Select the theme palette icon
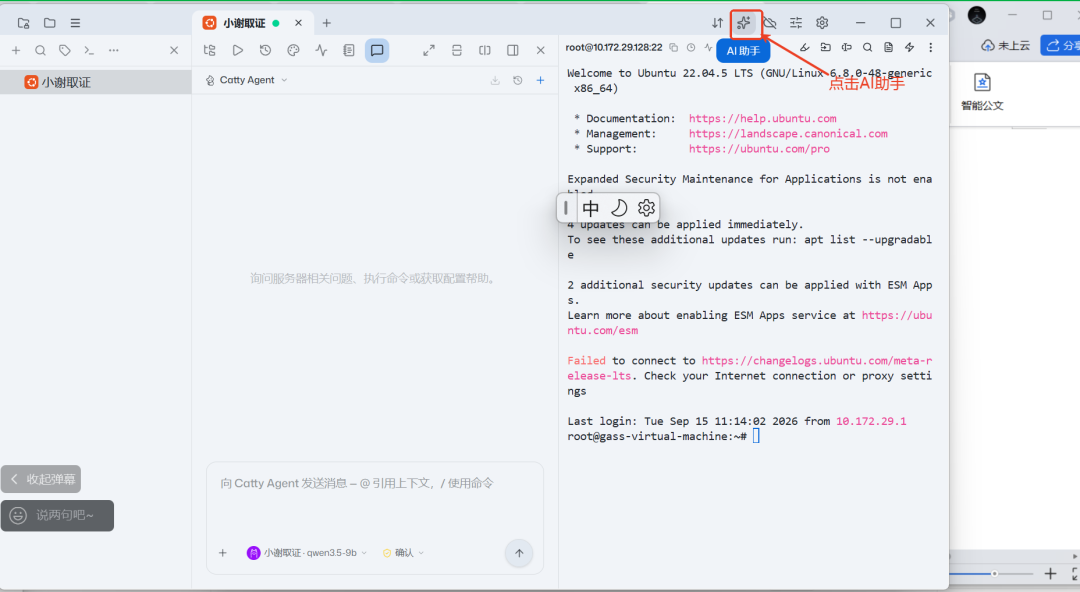The image size is (1080, 592). point(293,50)
